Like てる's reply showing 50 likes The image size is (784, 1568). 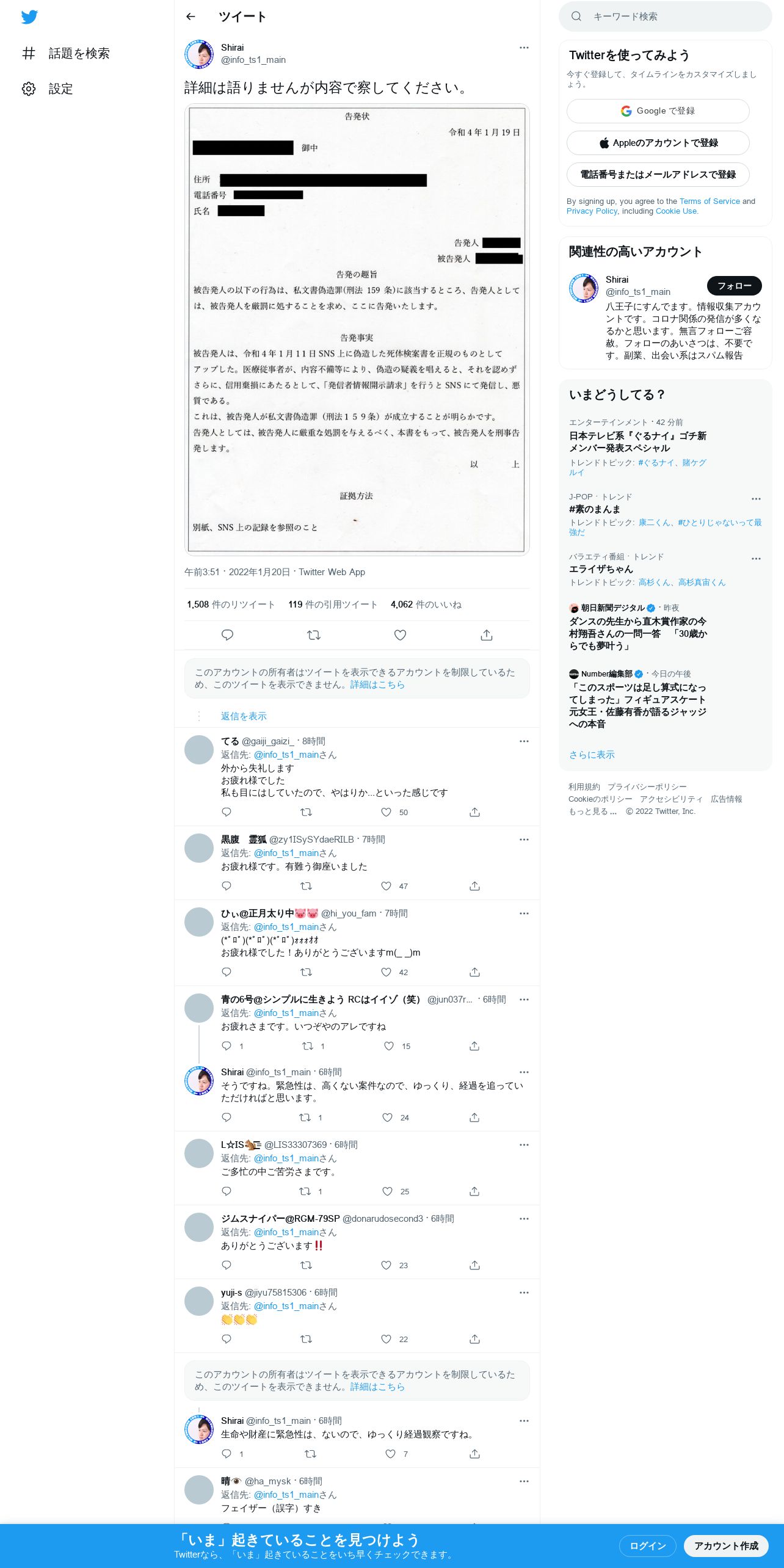coord(386,812)
